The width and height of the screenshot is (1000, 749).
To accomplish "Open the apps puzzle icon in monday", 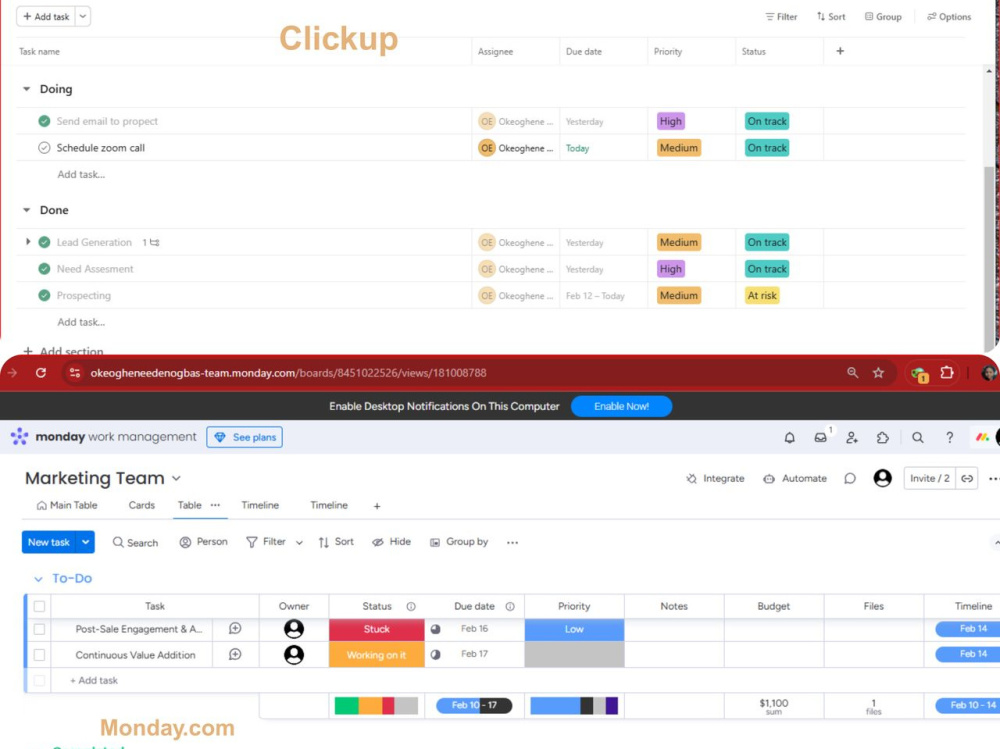I will click(x=883, y=438).
